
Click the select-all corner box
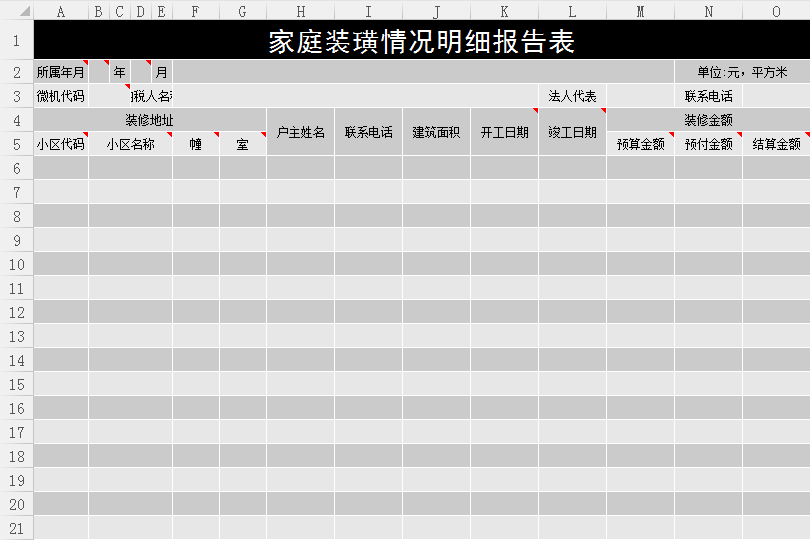[x=16, y=12]
